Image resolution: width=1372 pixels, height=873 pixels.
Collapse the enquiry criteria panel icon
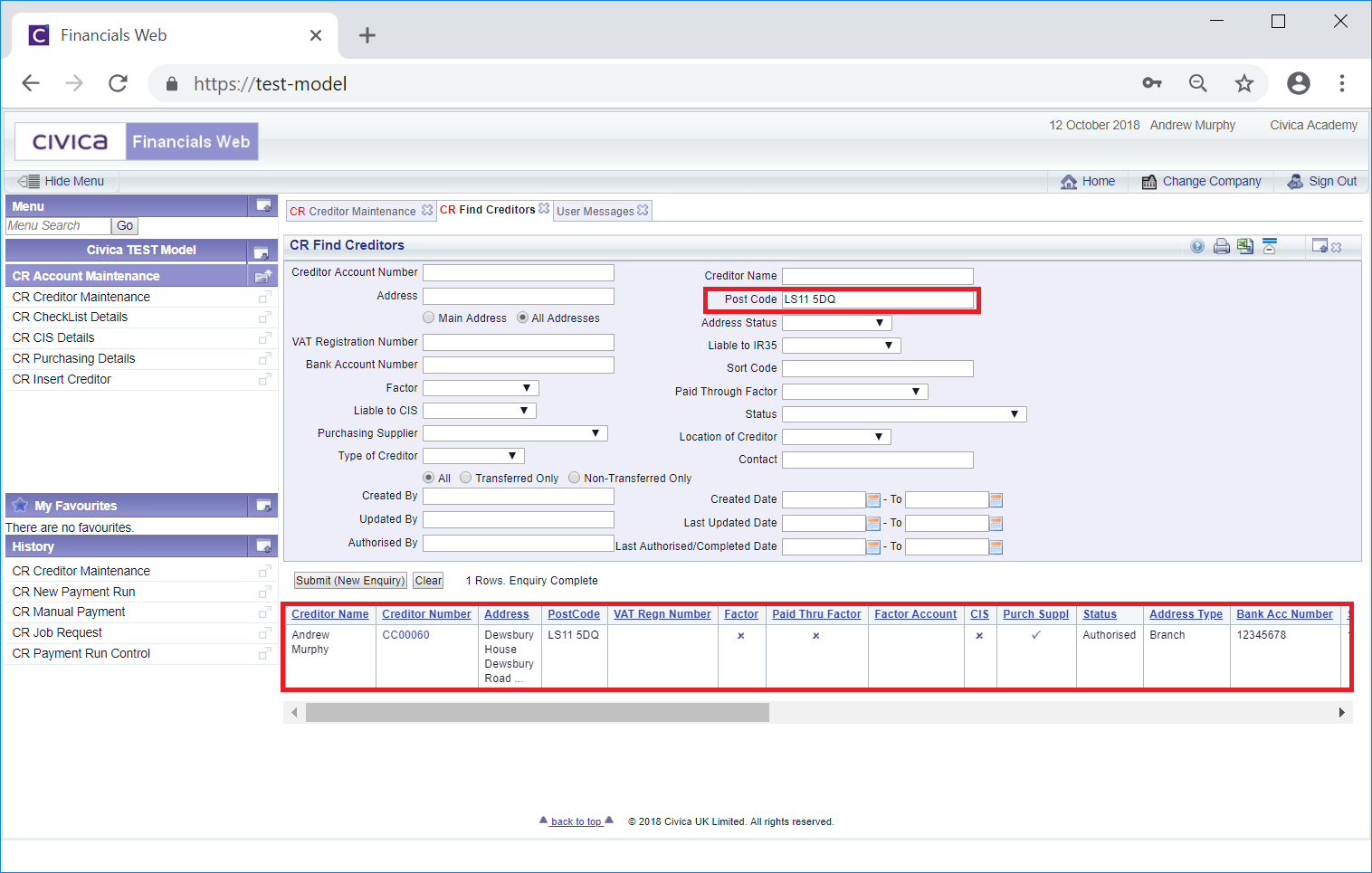(1270, 246)
